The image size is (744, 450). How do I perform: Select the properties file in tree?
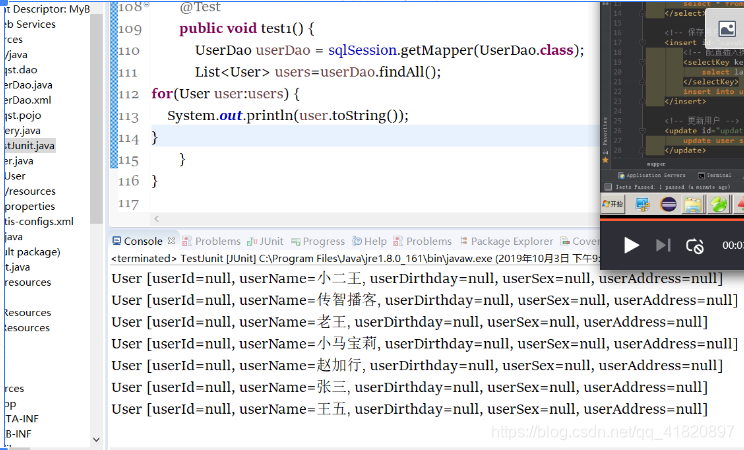point(29,206)
